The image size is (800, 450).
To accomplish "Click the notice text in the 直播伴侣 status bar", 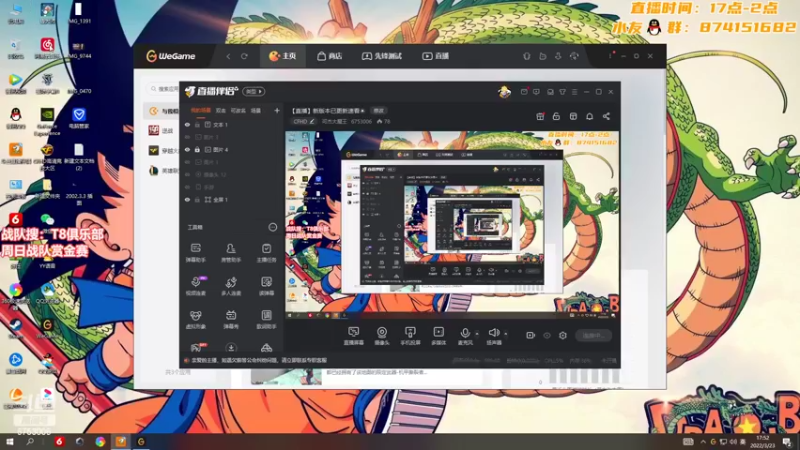I will point(258,360).
